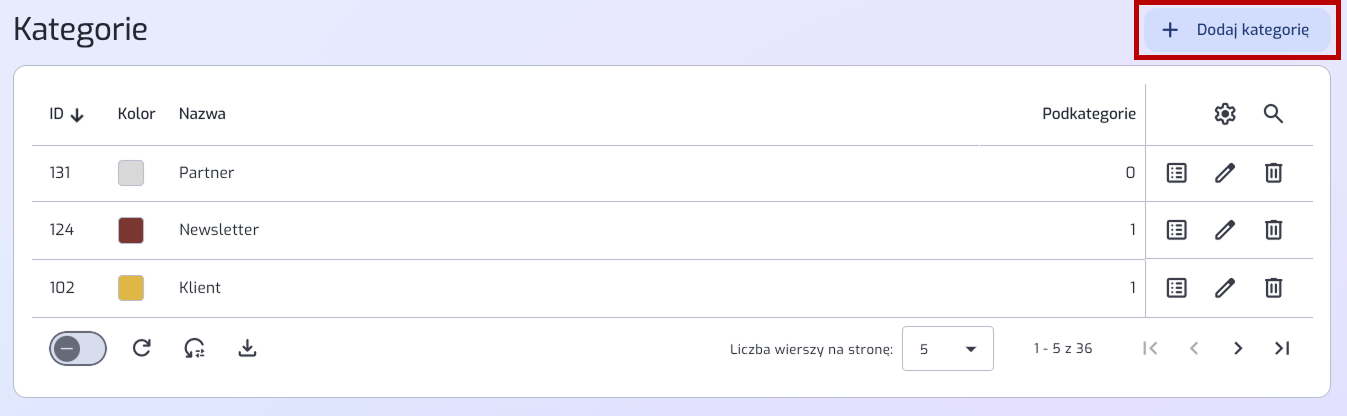This screenshot has width=1347, height=416.
Task: Reset table settings refresh icon
Action: pyautogui.click(x=195, y=348)
